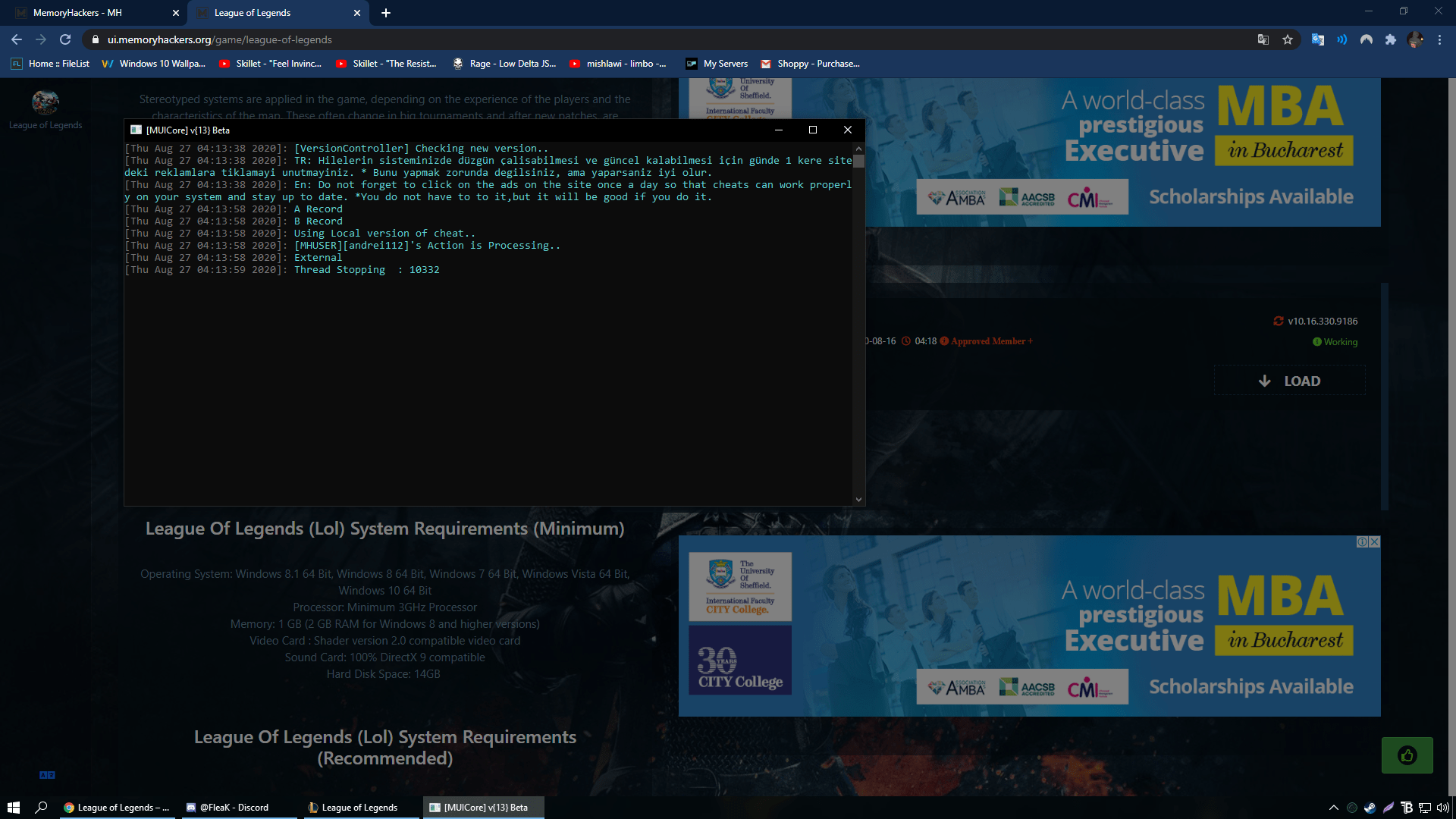Minimize the MUICore Beta console window
Viewport: 1456px width, 819px height.
(x=778, y=130)
